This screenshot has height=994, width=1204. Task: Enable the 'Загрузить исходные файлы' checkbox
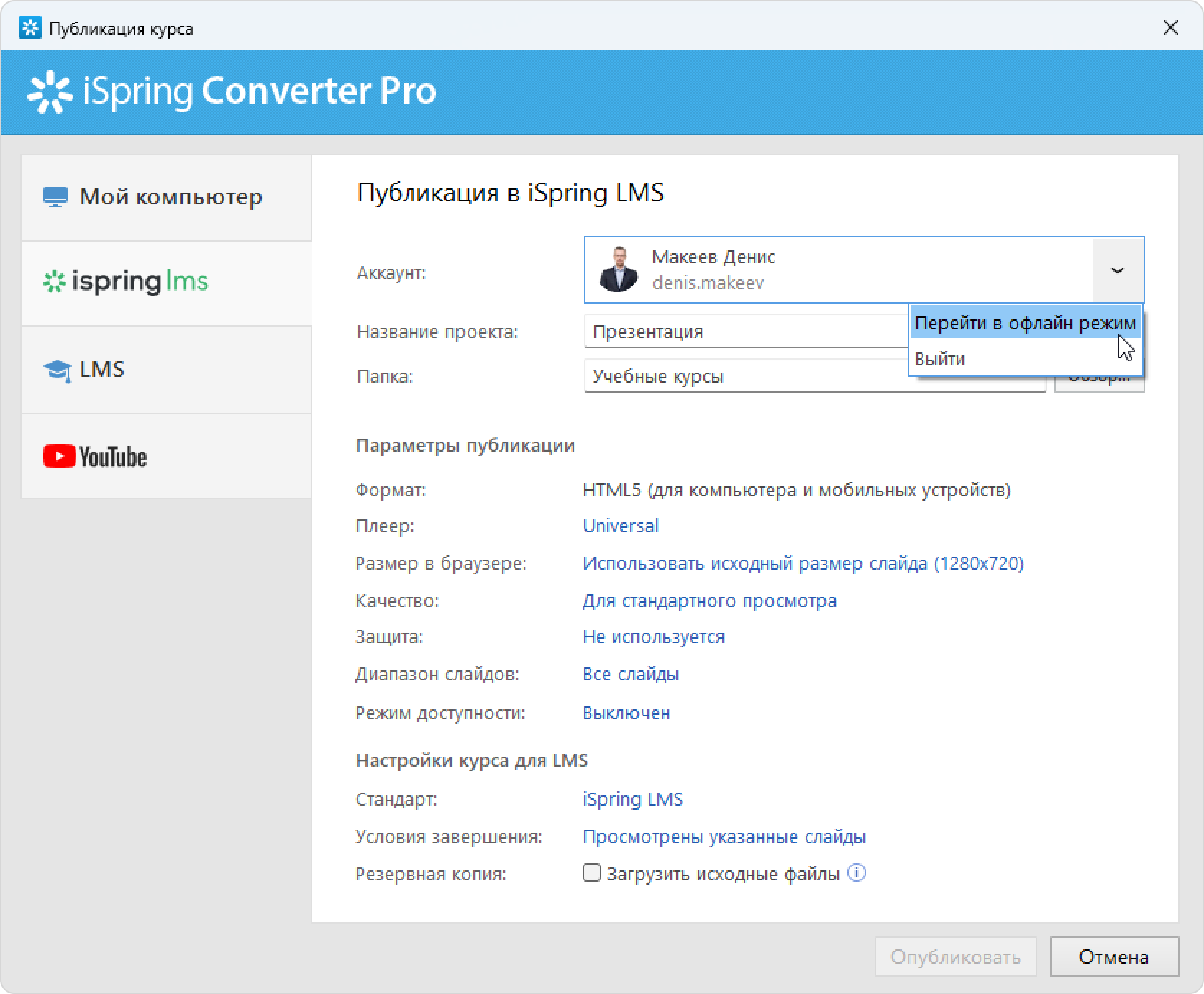(x=592, y=873)
